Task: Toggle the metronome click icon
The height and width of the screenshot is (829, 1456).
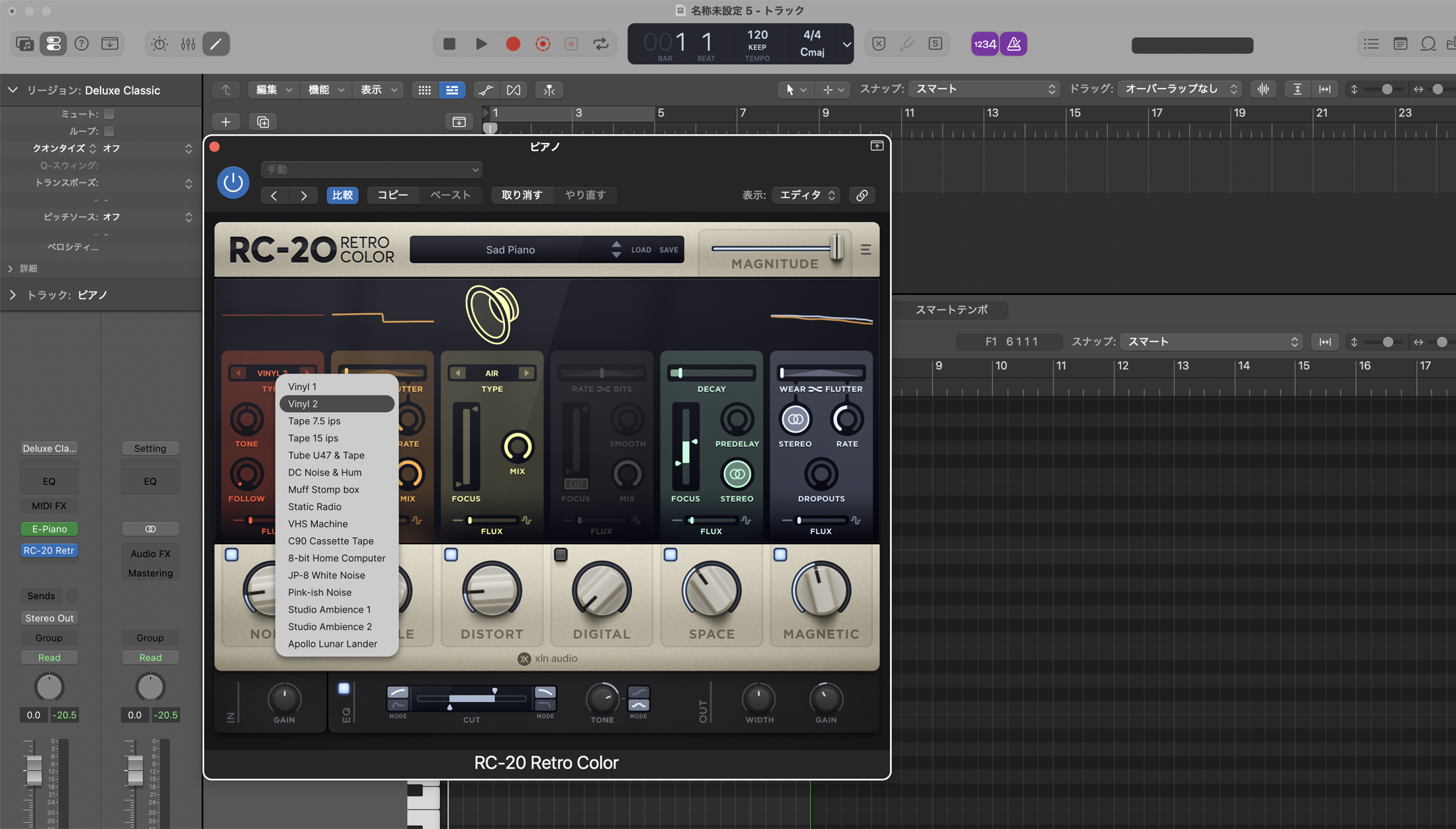Action: (x=1013, y=44)
